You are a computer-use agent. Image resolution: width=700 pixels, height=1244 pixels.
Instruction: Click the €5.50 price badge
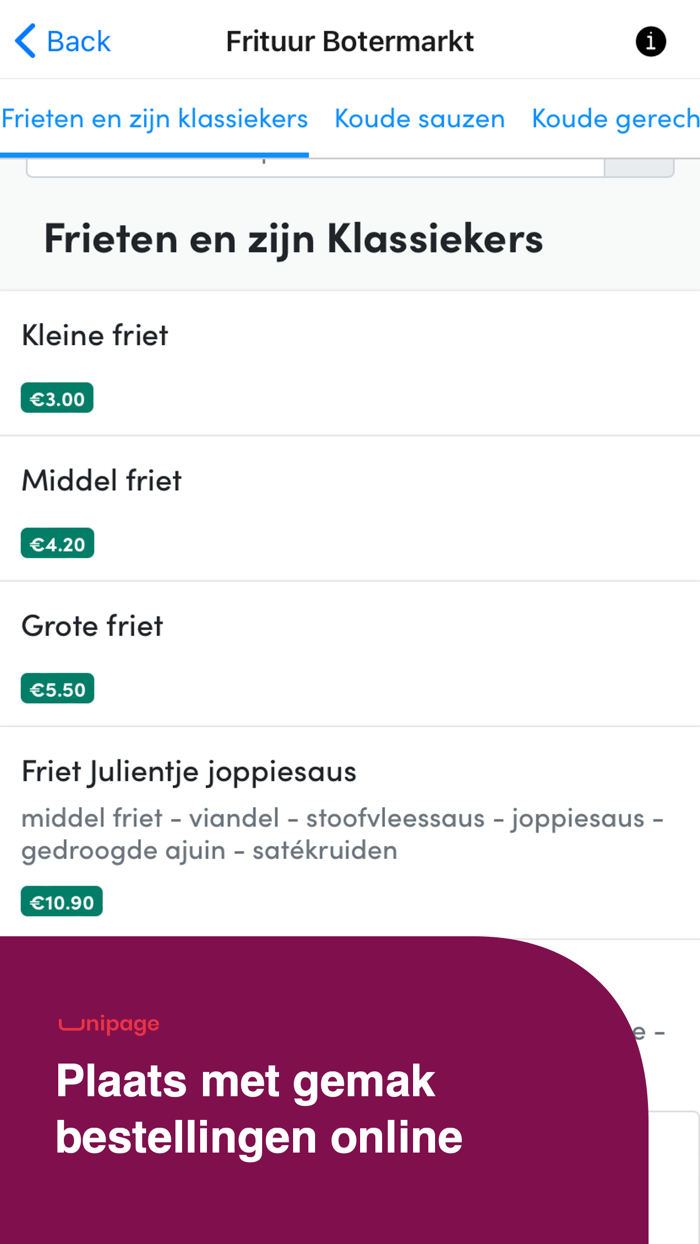[57, 687]
